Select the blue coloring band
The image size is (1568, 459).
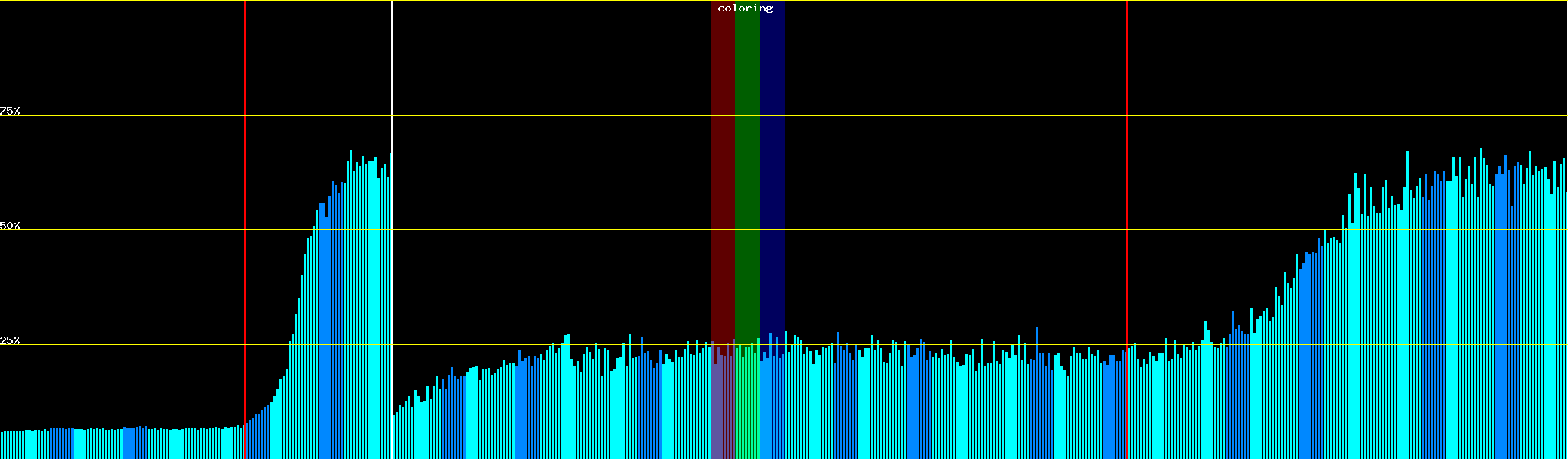[772, 153]
